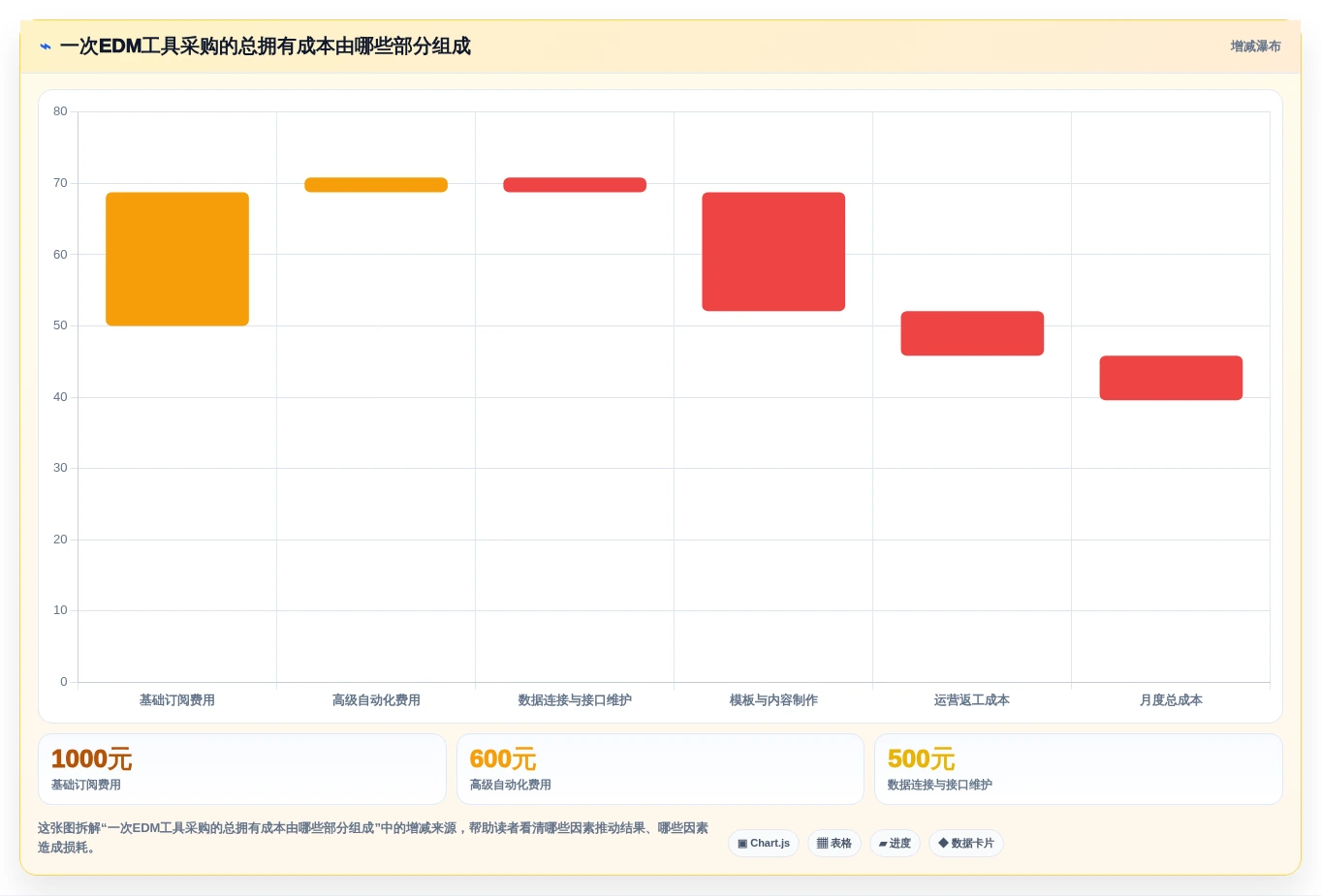Click the x-axis label 月度总成本

[x=1171, y=700]
